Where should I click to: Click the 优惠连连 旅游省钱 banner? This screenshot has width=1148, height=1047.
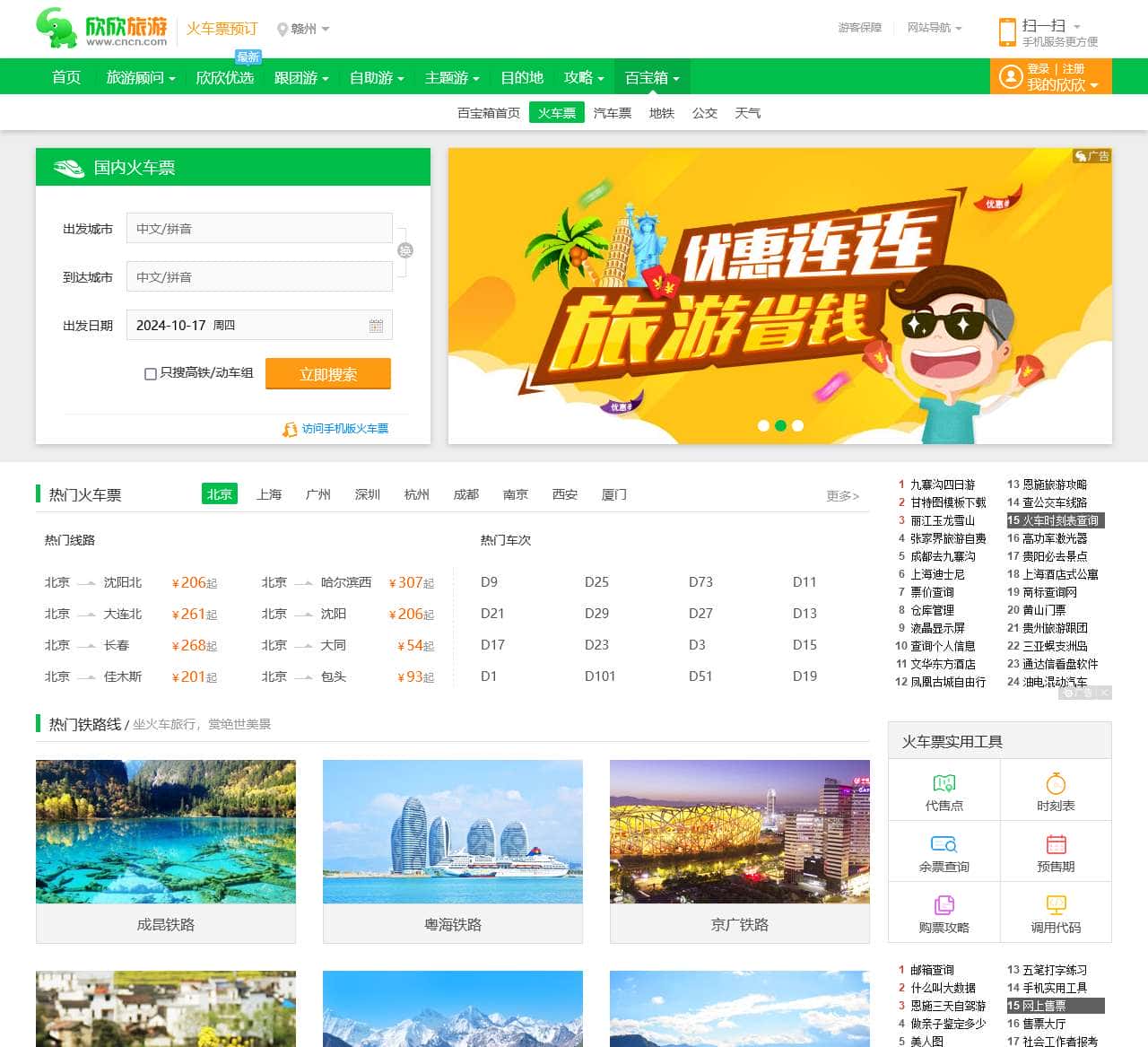pyautogui.click(x=780, y=296)
